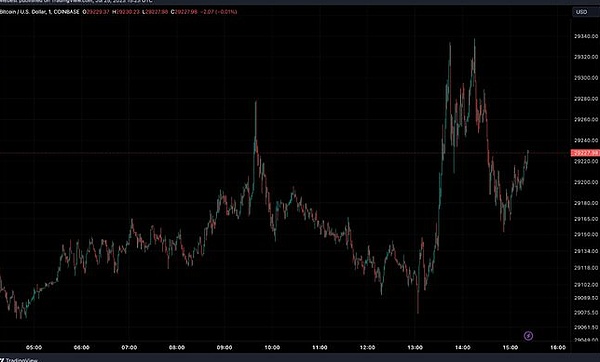Click the purple lightning bolt icon

point(528,336)
